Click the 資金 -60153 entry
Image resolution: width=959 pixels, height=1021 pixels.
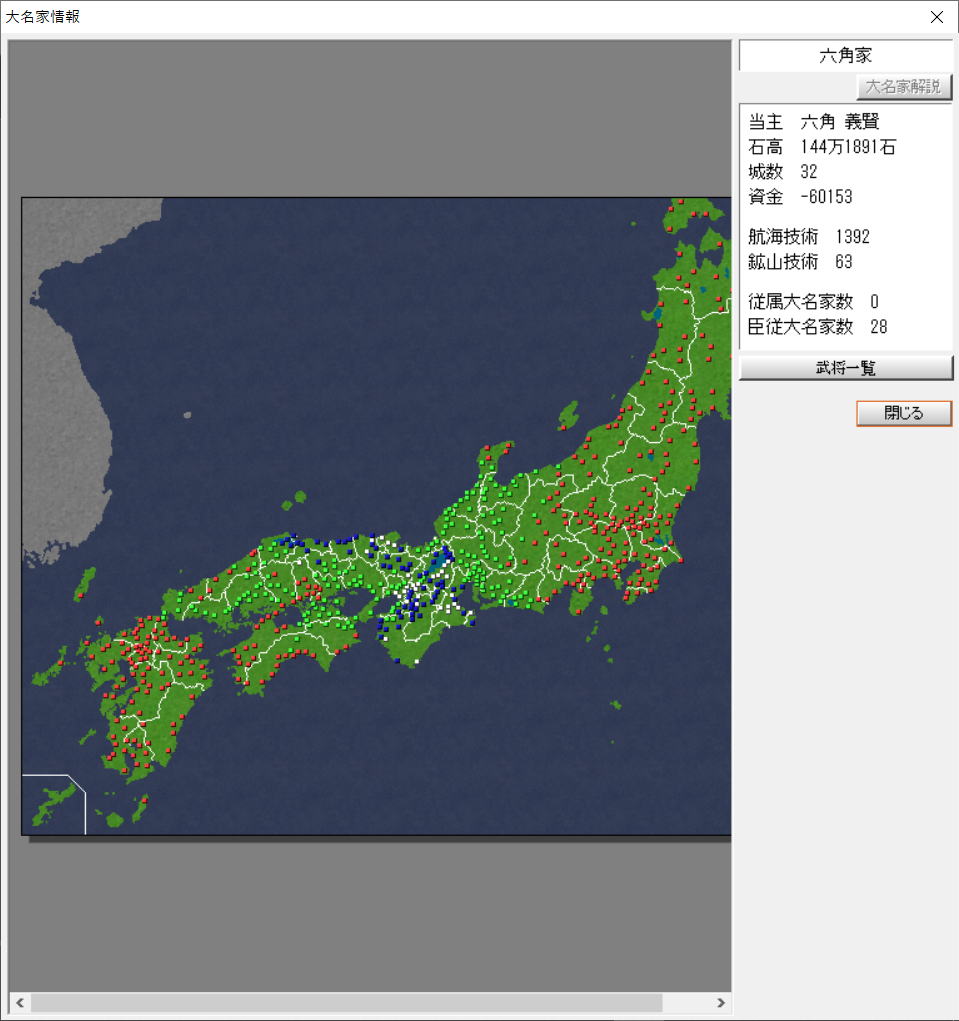pyautogui.click(x=800, y=197)
